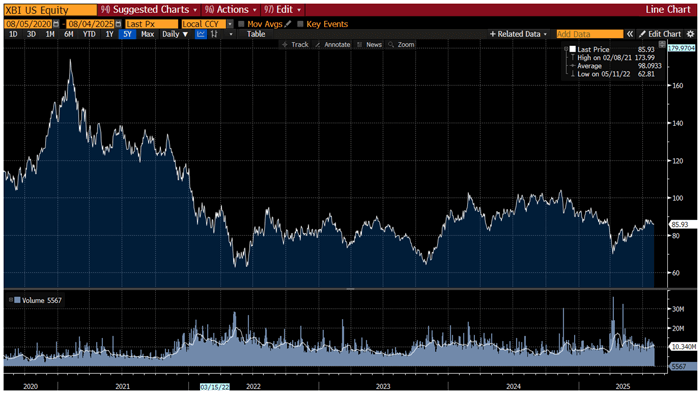Open the Local CCY currency dropdown
This screenshot has height=393, width=700.
230,24
